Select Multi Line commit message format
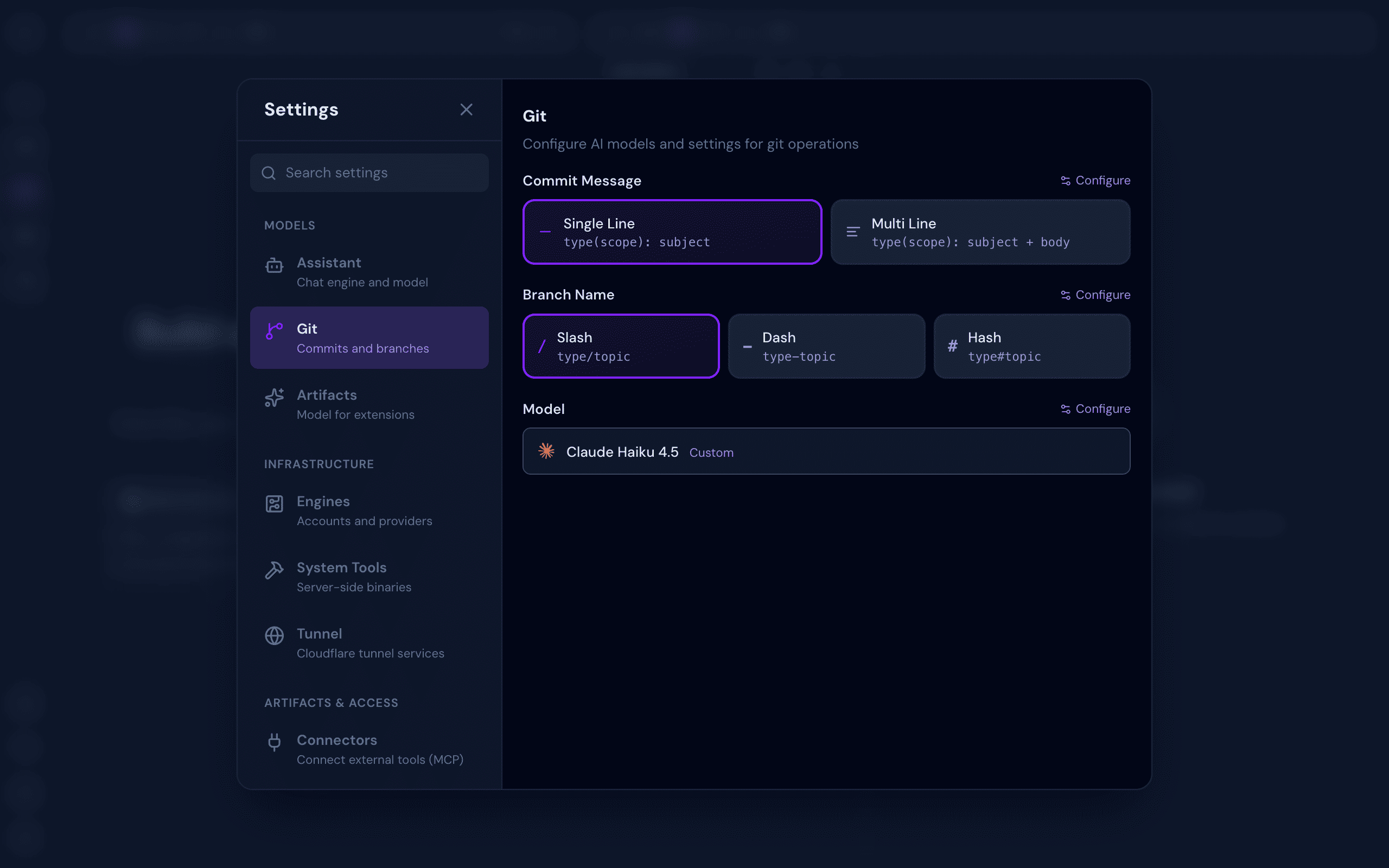The image size is (1389, 868). click(980, 232)
